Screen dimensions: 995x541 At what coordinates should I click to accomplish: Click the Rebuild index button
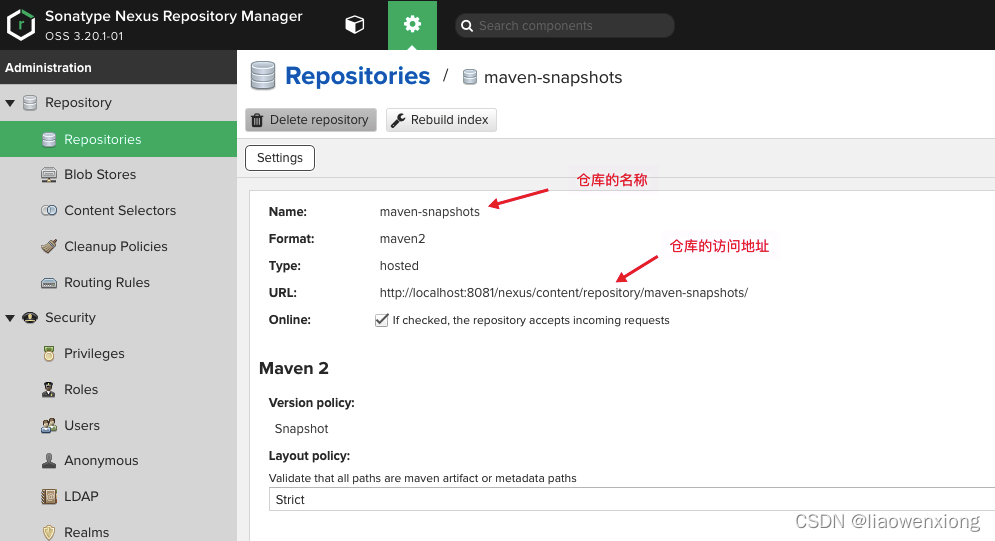pos(441,120)
